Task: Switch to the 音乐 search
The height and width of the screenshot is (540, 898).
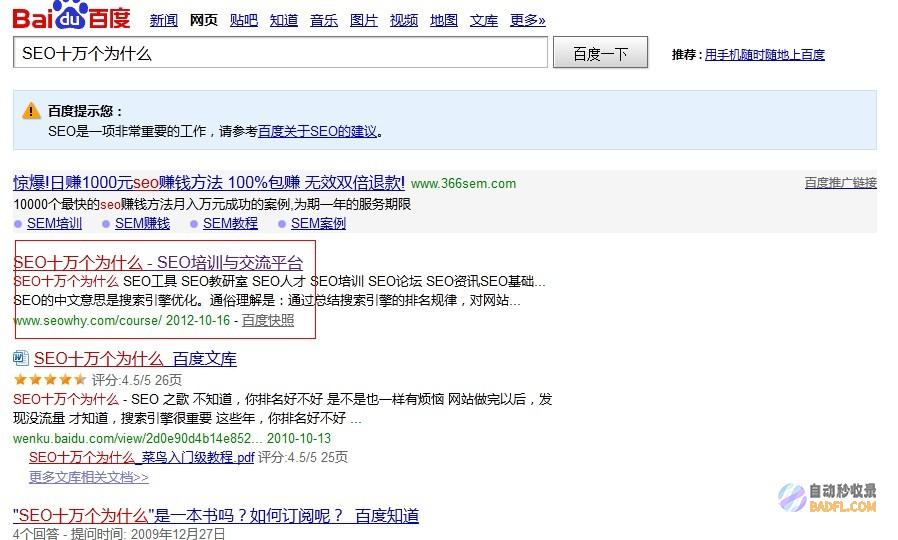Action: pyautogui.click(x=324, y=20)
